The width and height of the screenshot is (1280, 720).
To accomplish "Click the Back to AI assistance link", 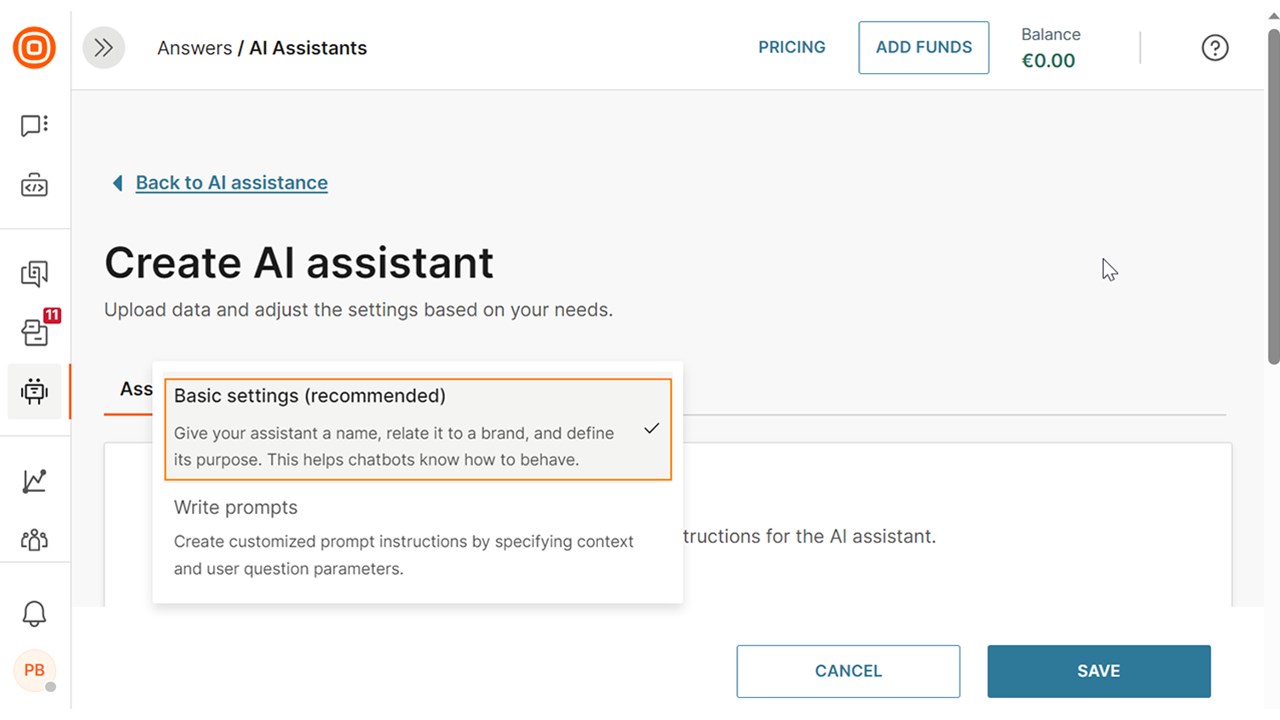I will coord(231,183).
